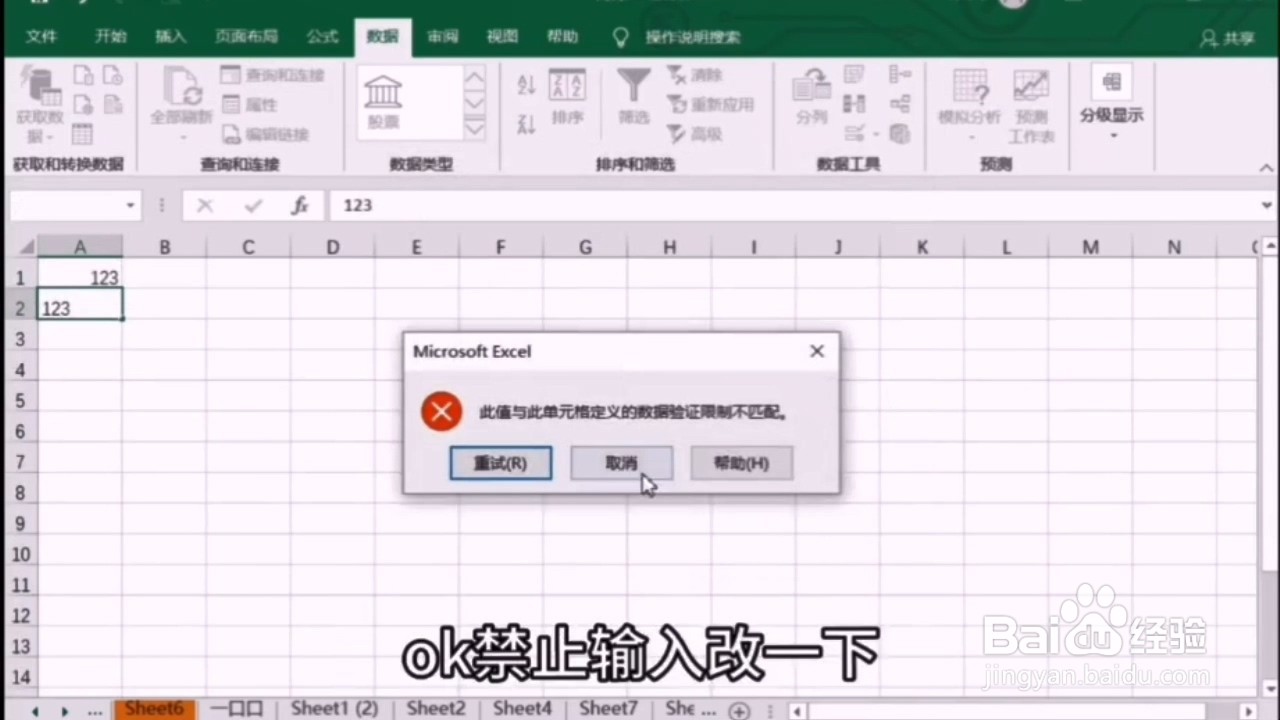Click the 帮助(H) help button
Viewport: 1280px width, 720px height.
tap(741, 463)
